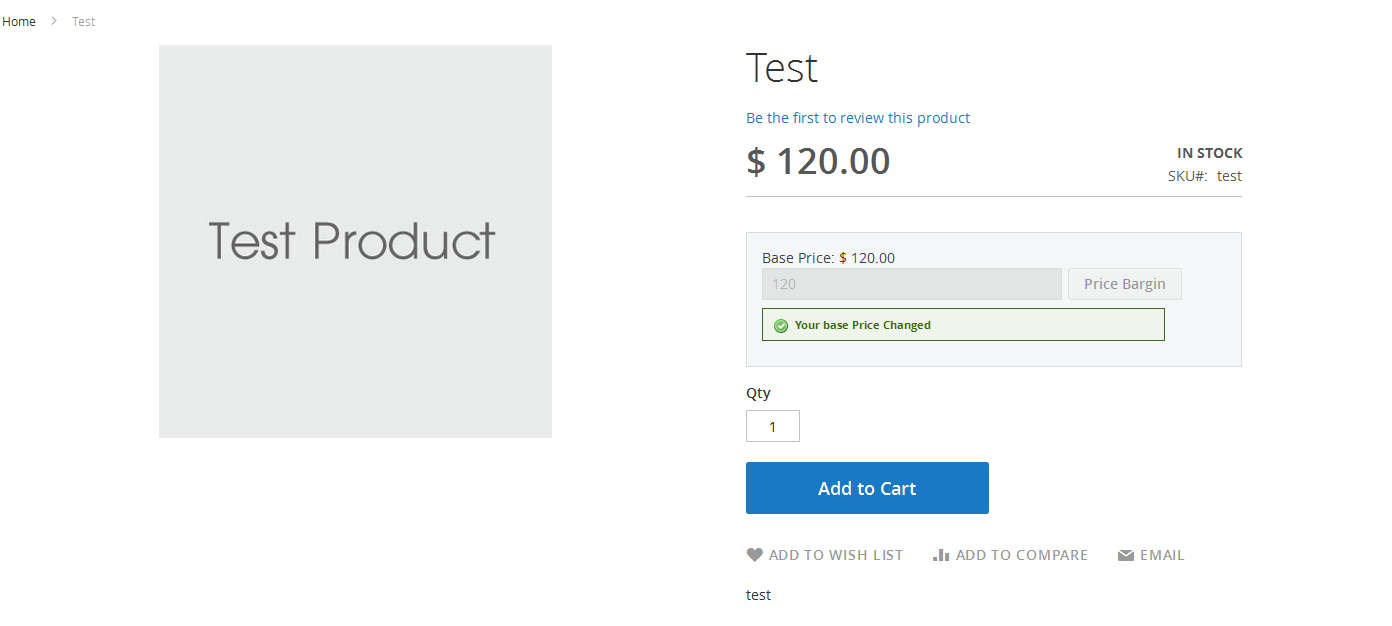Focus the Qty quantity field

(x=772, y=426)
